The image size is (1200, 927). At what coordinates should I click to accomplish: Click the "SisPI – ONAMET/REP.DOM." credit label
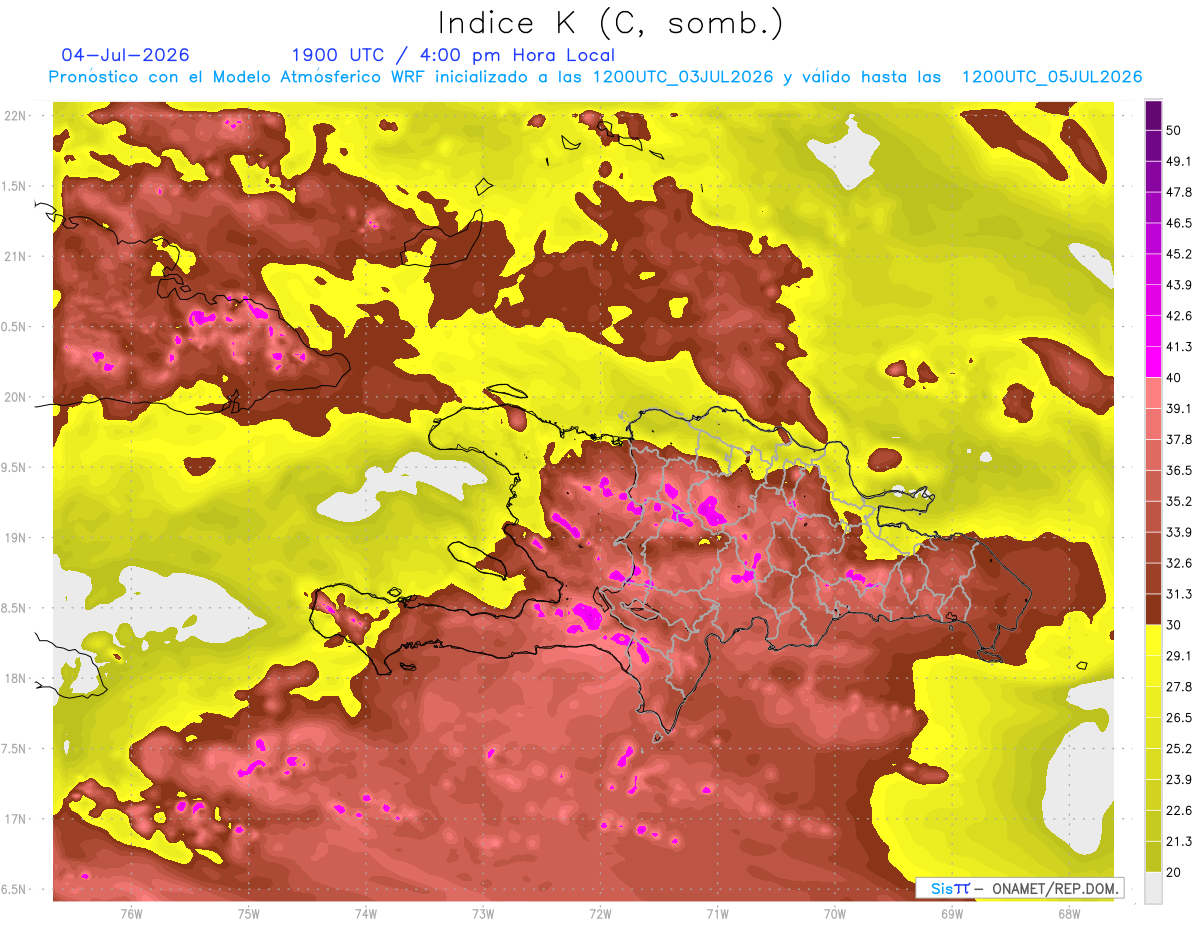[1019, 888]
